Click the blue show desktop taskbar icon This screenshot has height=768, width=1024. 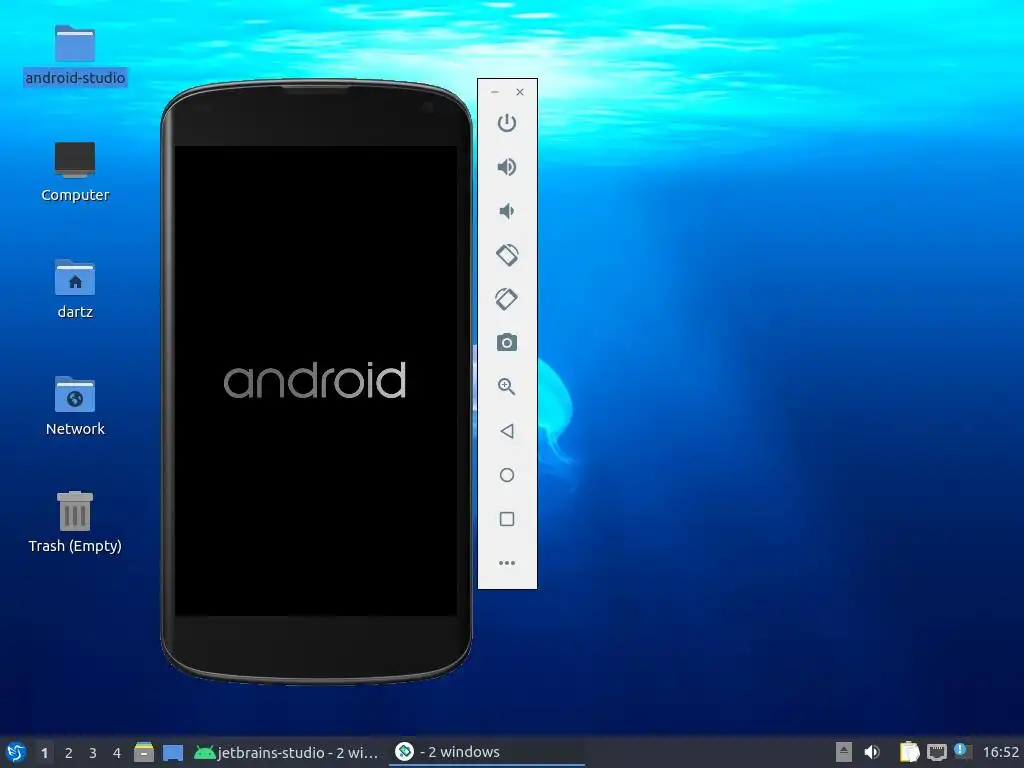click(x=172, y=752)
